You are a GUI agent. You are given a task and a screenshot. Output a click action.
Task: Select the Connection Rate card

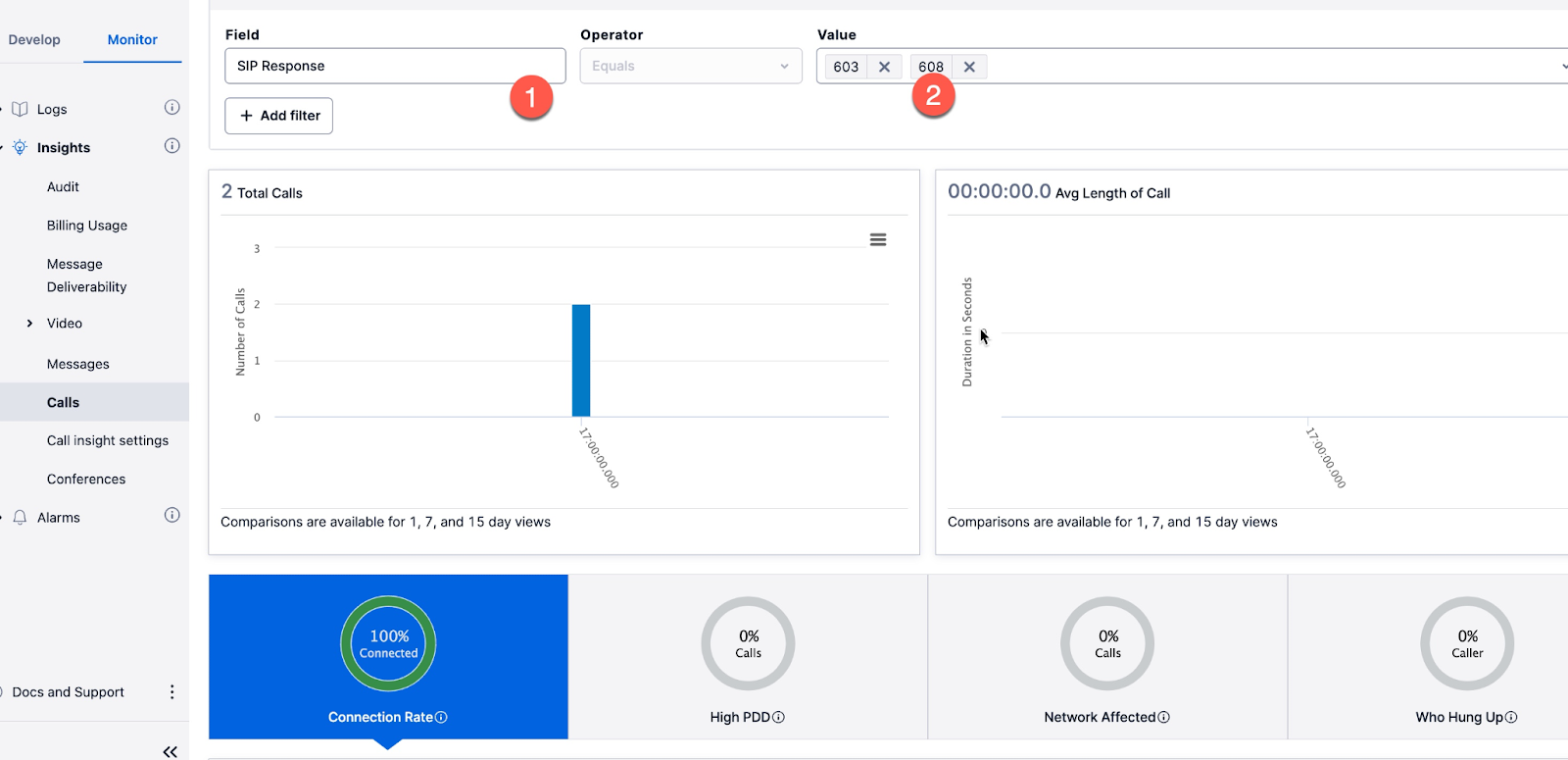tap(388, 657)
